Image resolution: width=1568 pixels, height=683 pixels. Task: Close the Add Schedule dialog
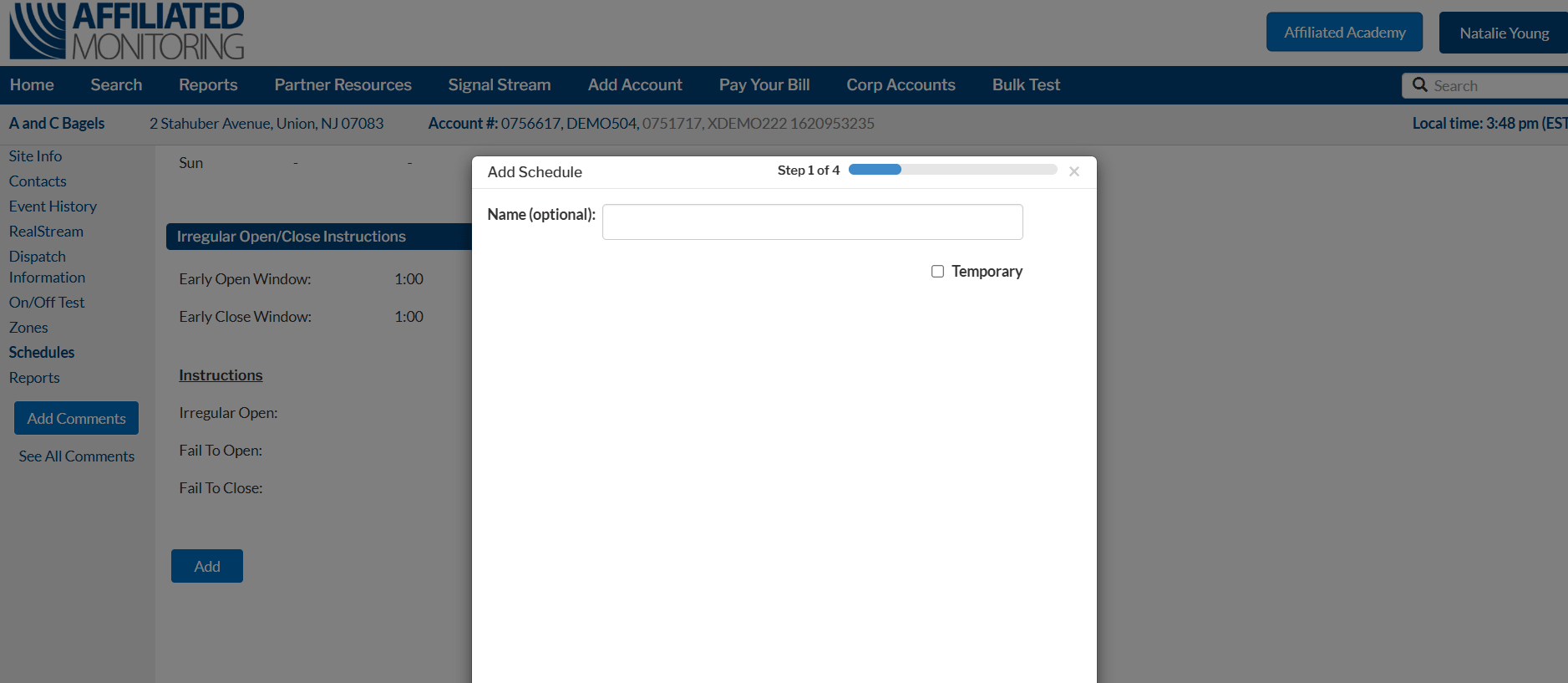click(x=1073, y=171)
